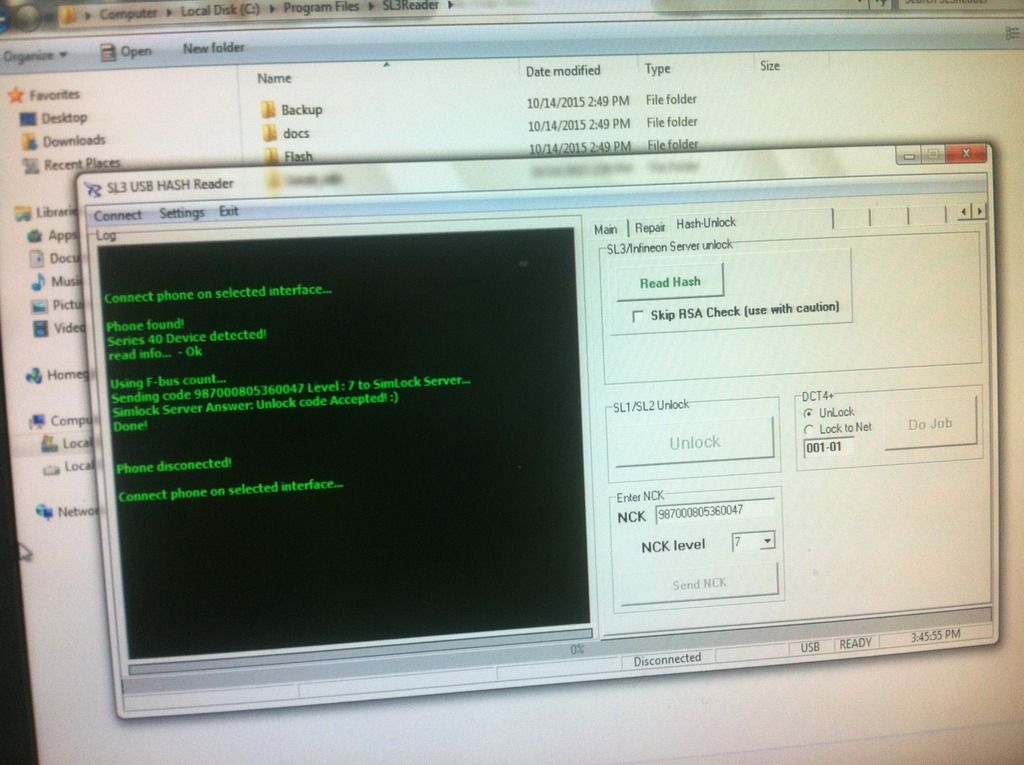Open Downloads from Favorites sidebar
Viewport: 1024px width, 765px height.
click(31, 141)
